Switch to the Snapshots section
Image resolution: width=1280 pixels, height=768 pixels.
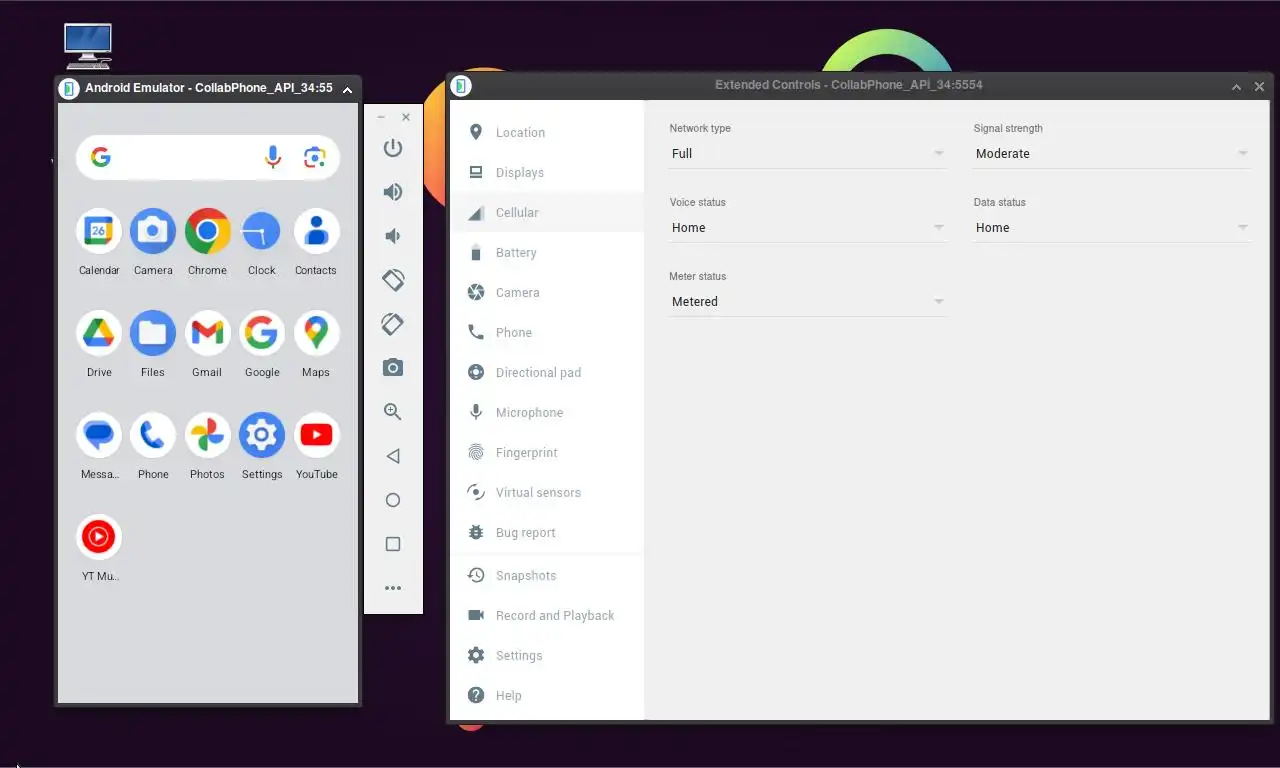coord(547,575)
